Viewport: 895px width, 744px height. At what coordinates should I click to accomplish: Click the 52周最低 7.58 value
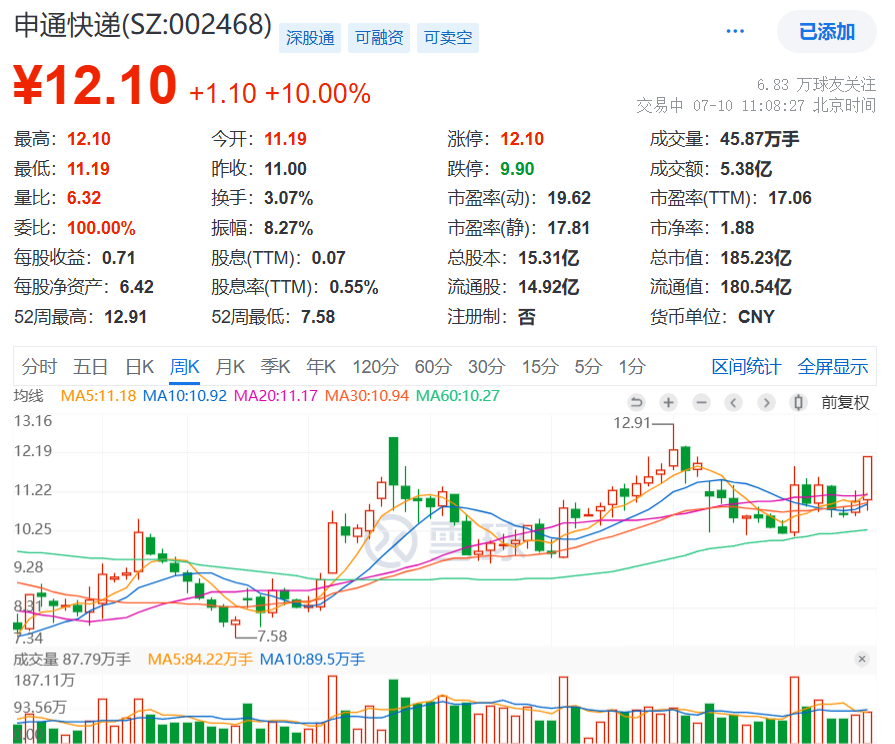[318, 317]
